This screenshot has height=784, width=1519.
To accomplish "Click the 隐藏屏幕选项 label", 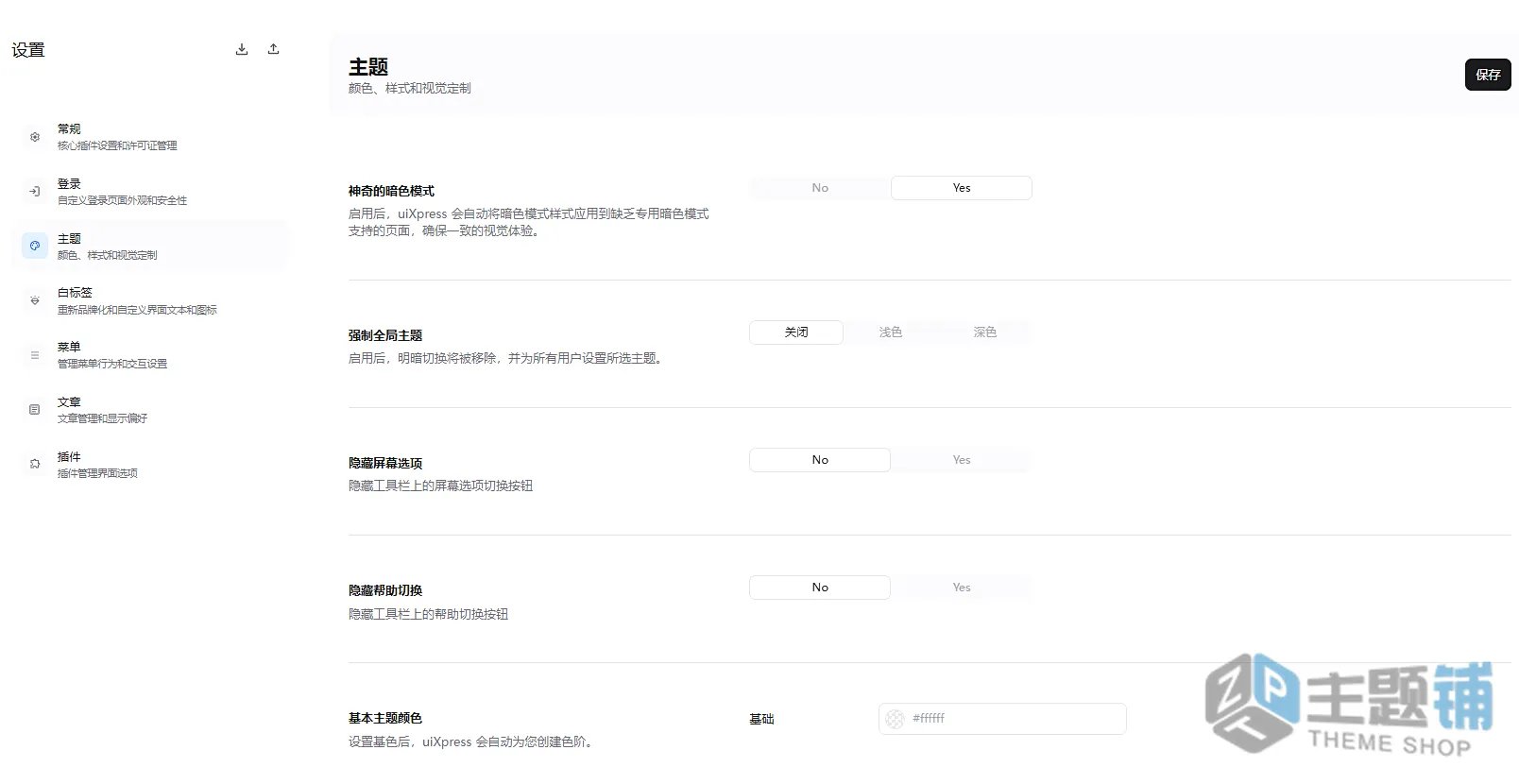I will 385,463.
